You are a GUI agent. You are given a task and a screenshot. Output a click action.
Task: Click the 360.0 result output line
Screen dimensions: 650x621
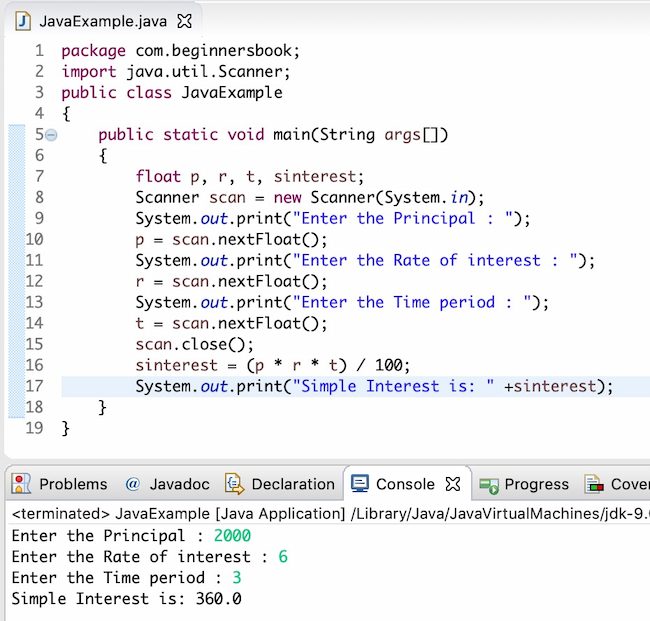pyautogui.click(x=126, y=599)
